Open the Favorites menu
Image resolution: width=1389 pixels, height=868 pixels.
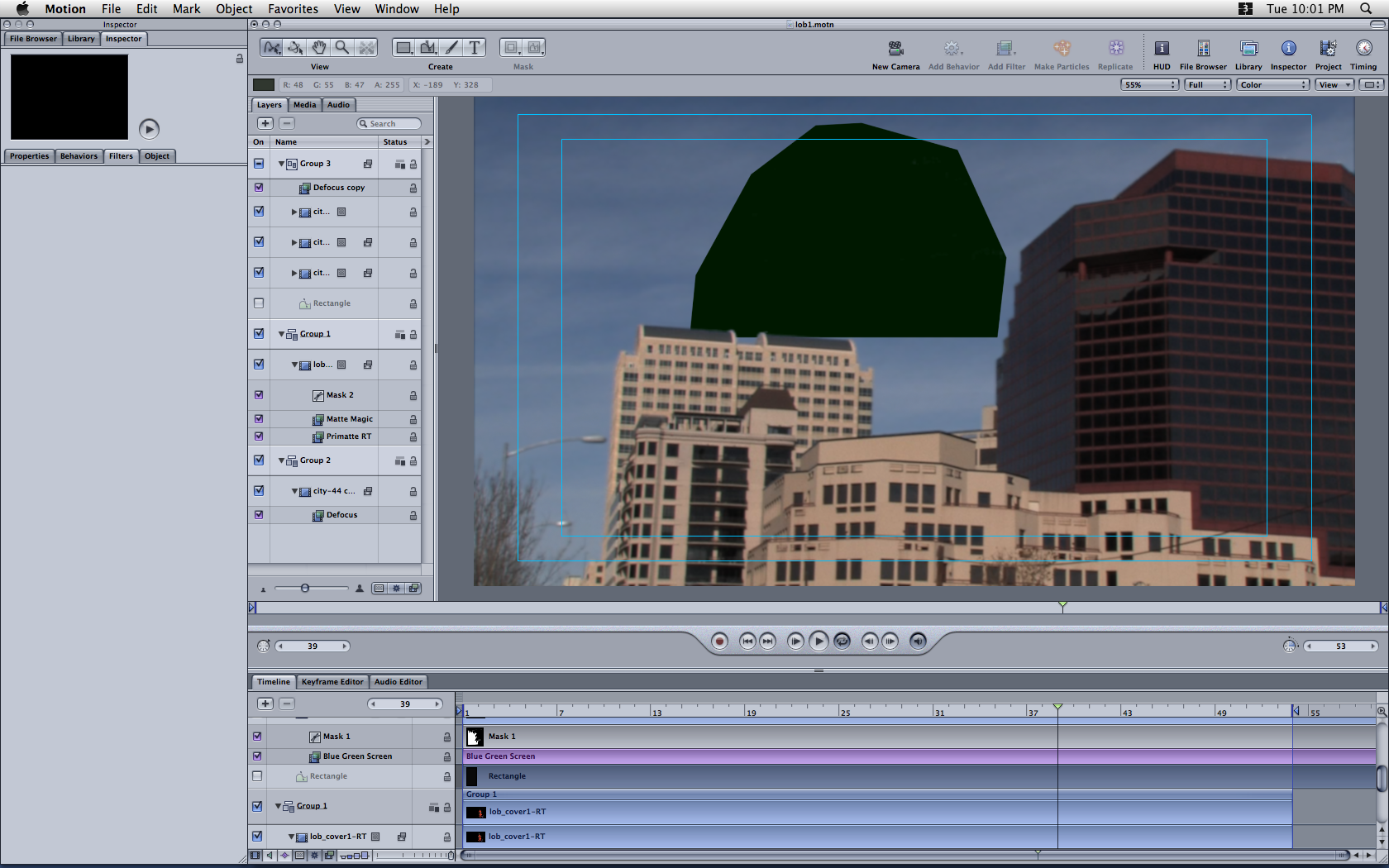[x=293, y=9]
